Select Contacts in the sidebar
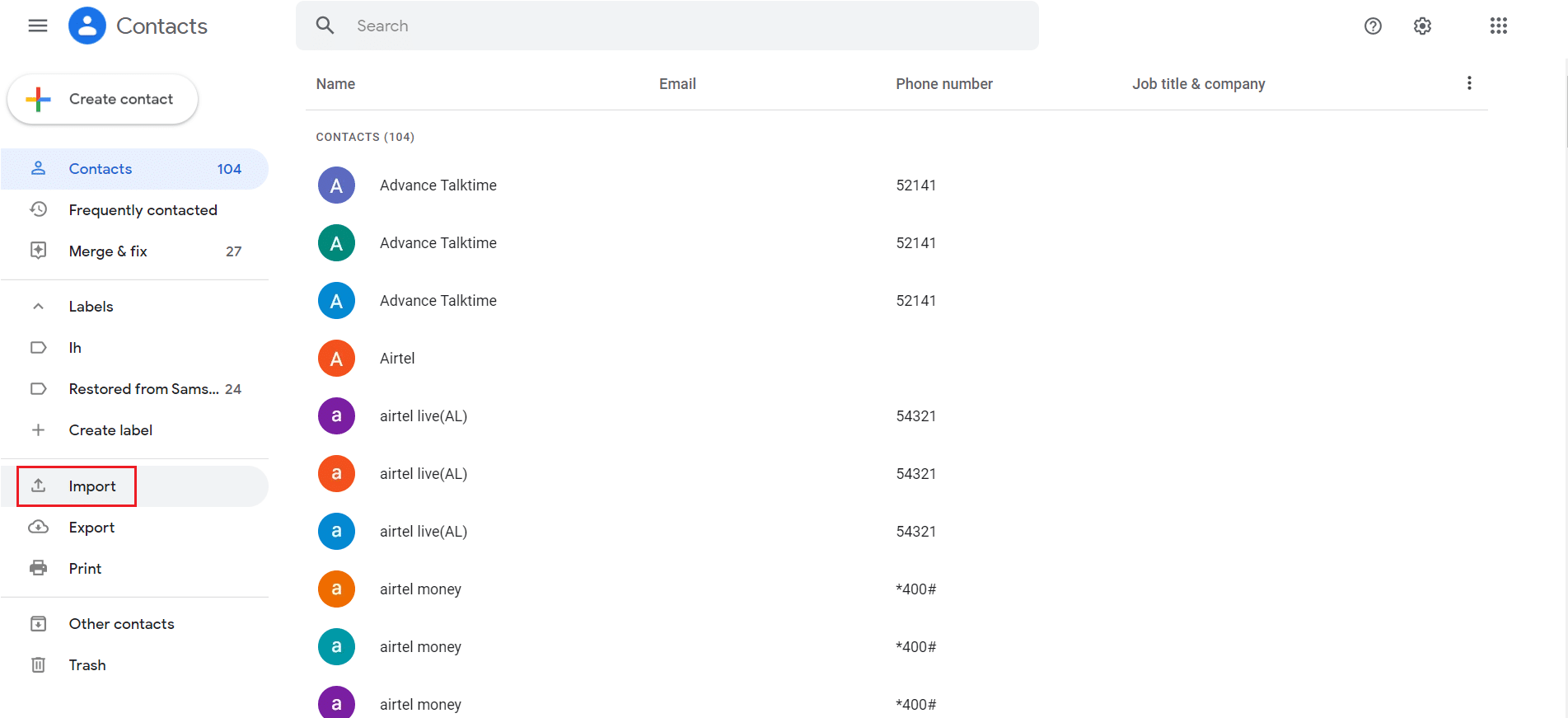This screenshot has height=718, width=1568. click(x=134, y=169)
